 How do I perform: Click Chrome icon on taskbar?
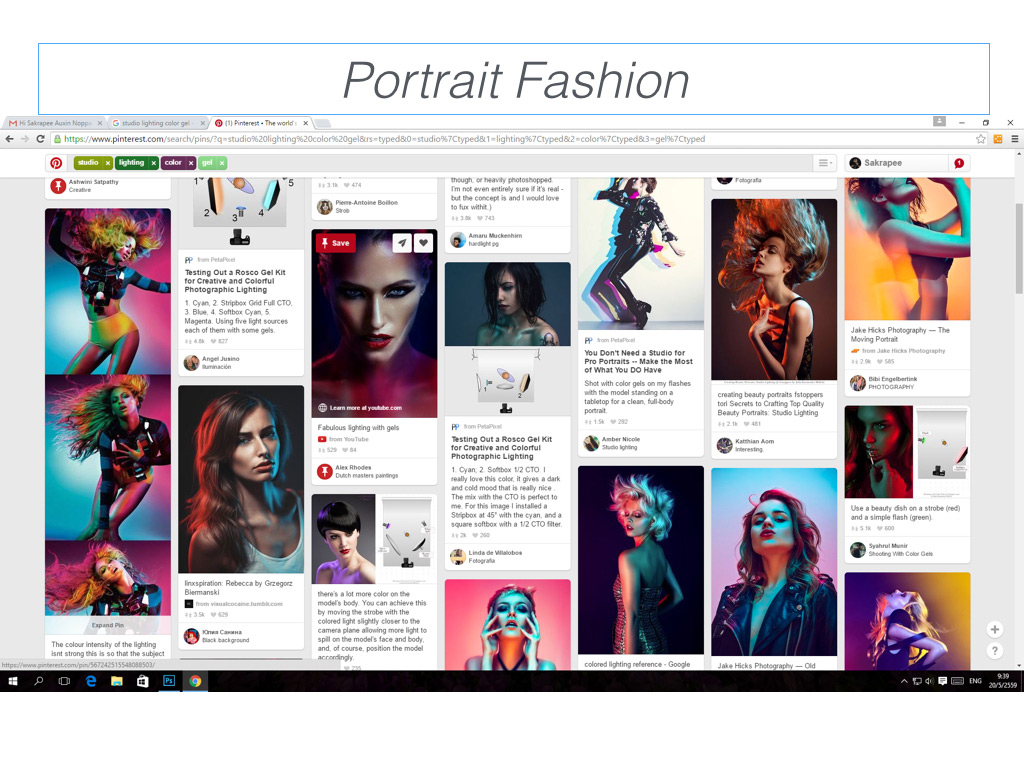[195, 681]
